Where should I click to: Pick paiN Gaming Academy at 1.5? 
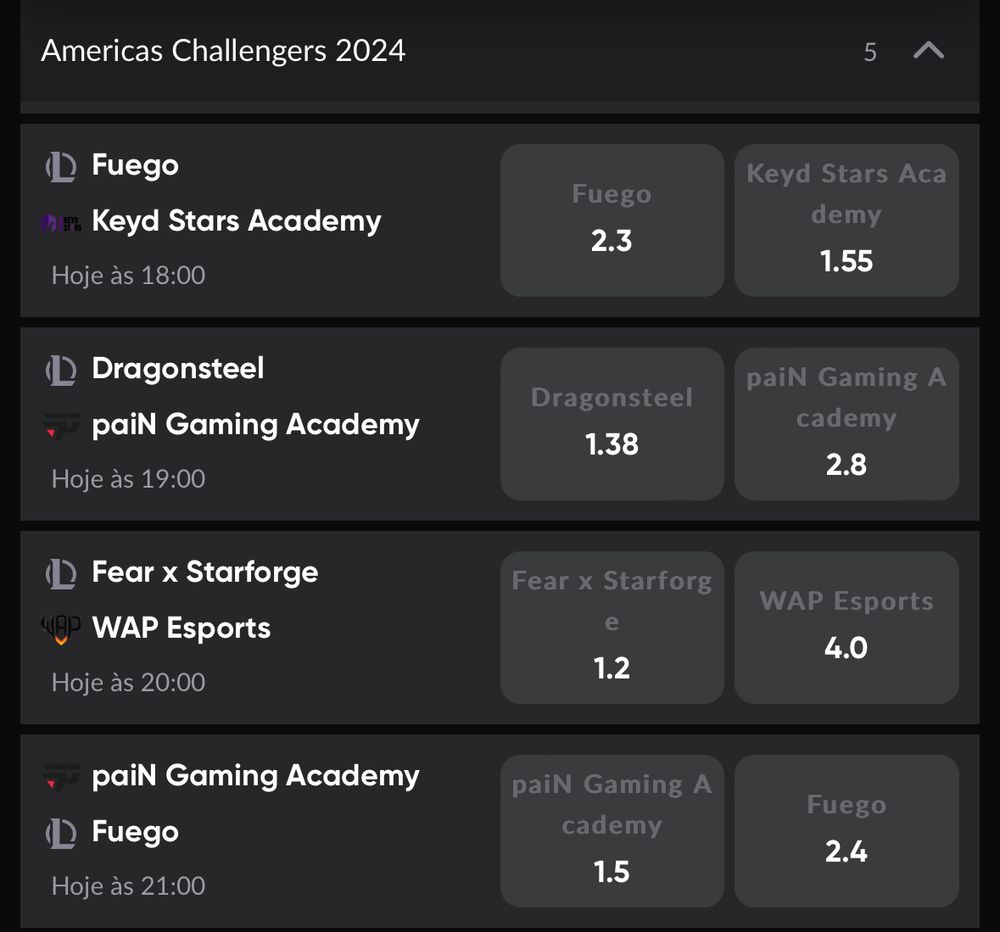pos(612,831)
